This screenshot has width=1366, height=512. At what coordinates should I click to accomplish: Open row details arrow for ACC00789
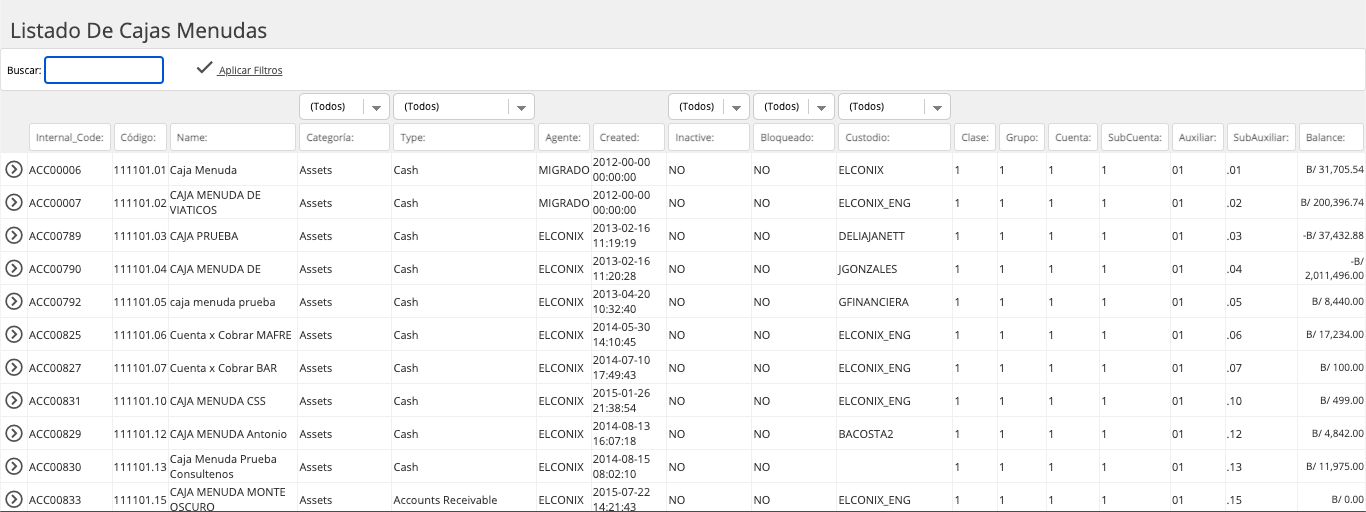coord(14,236)
